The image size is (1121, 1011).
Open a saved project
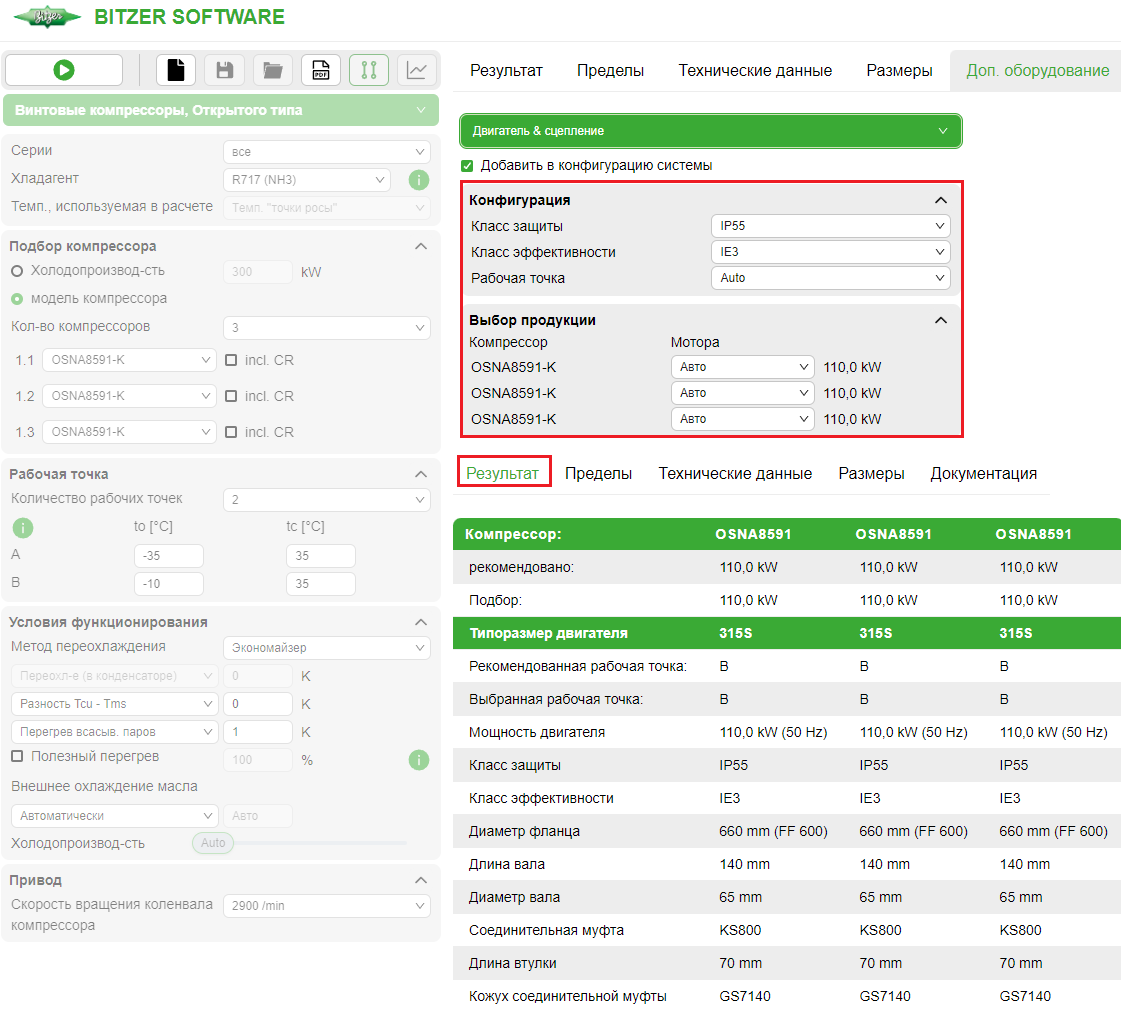[x=271, y=70]
